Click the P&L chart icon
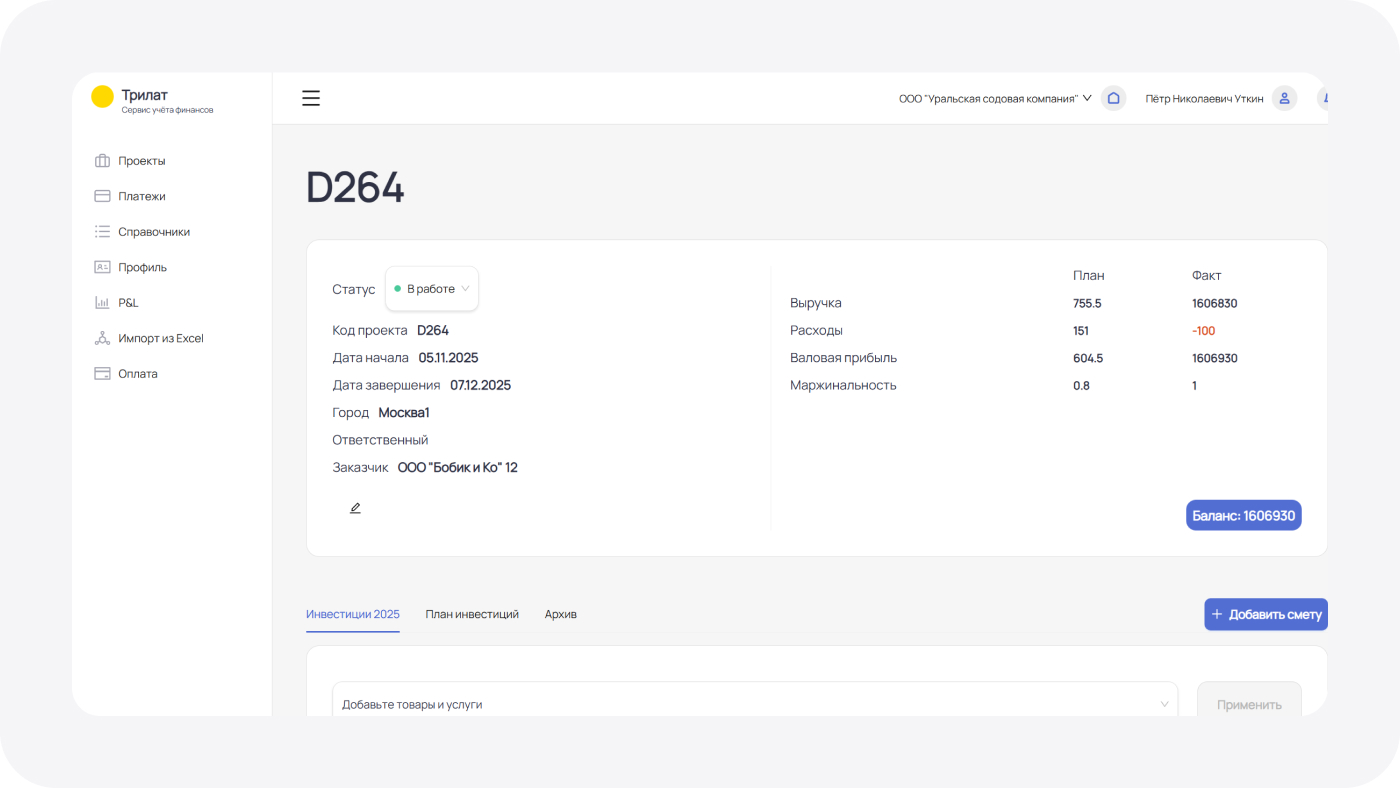Viewport: 1400px width, 788px height. coord(102,303)
